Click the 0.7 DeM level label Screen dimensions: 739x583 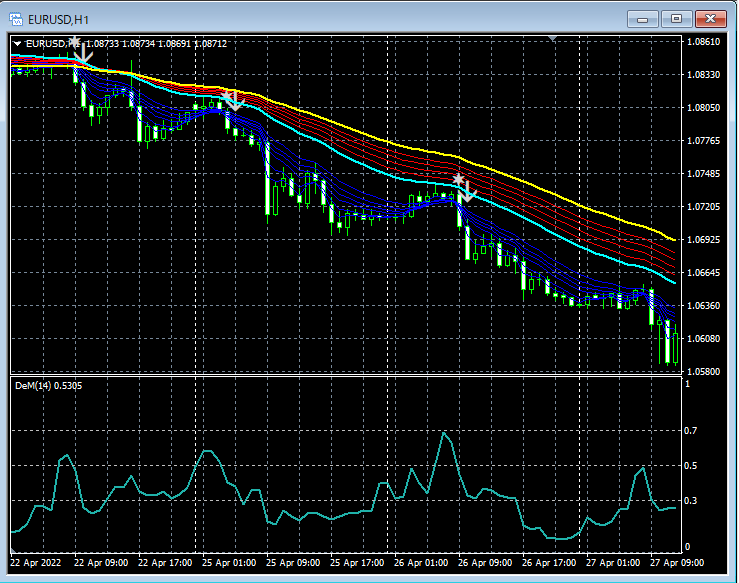pyautogui.click(x=690, y=430)
